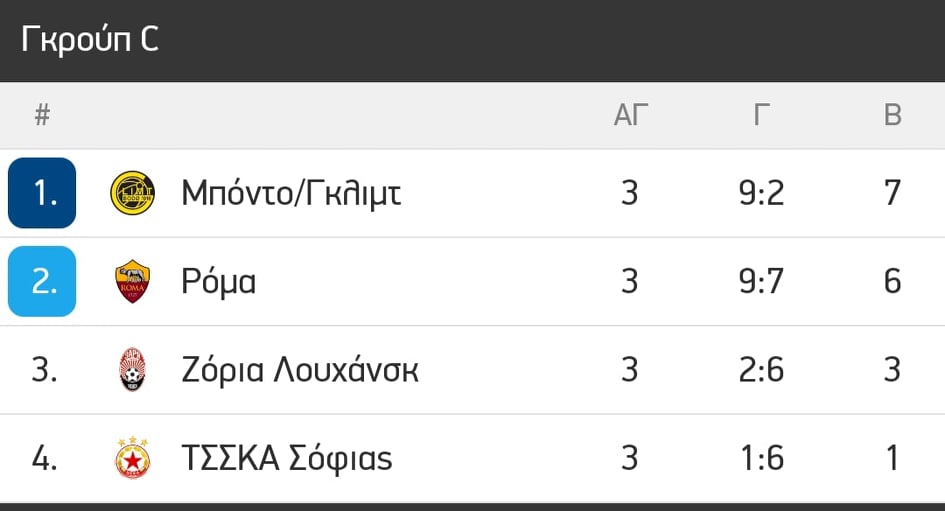
Task: Click the CSKA Sofia club crest
Action: tap(133, 458)
